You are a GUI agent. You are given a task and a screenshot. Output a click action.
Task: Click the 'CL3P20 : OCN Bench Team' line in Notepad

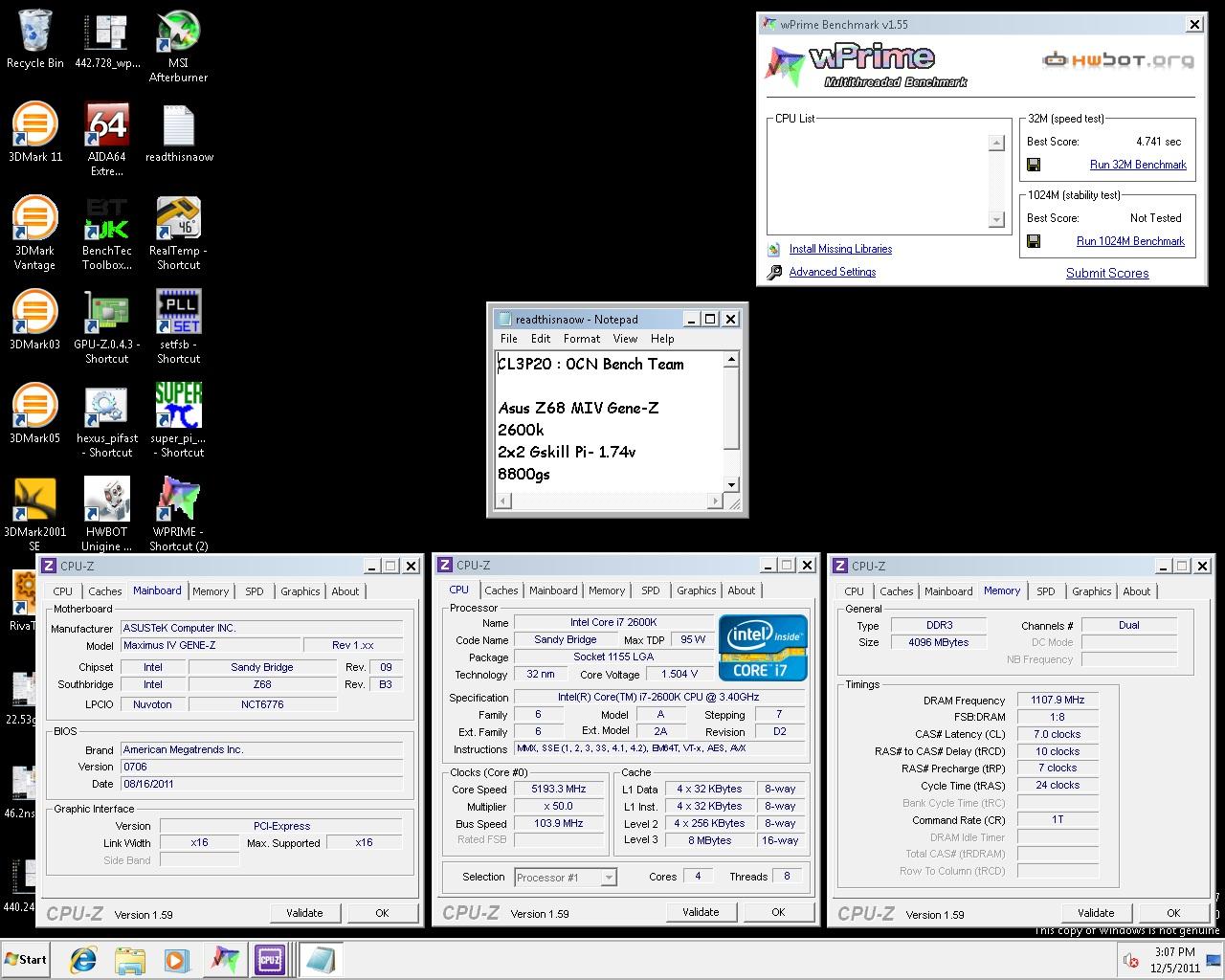click(590, 364)
